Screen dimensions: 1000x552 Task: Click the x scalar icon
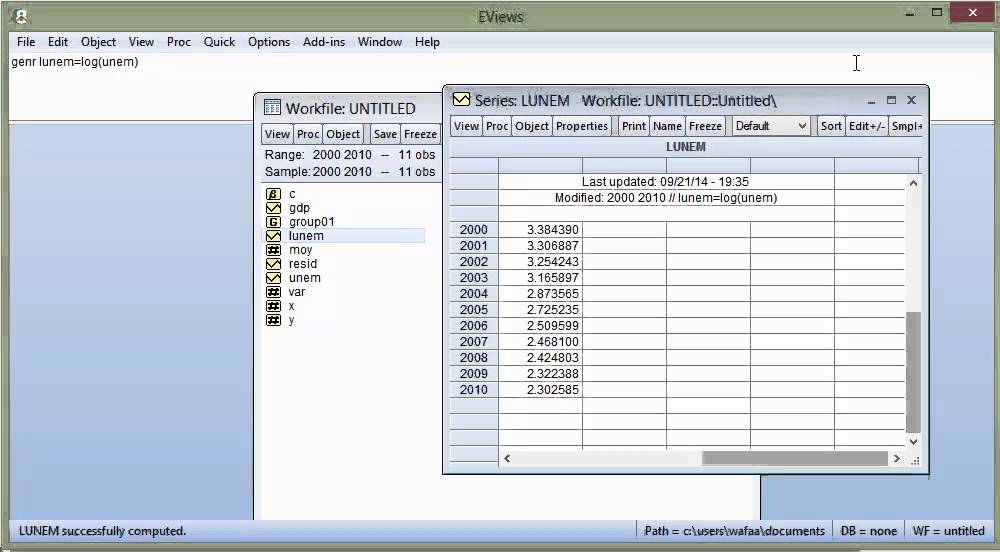click(x=273, y=306)
